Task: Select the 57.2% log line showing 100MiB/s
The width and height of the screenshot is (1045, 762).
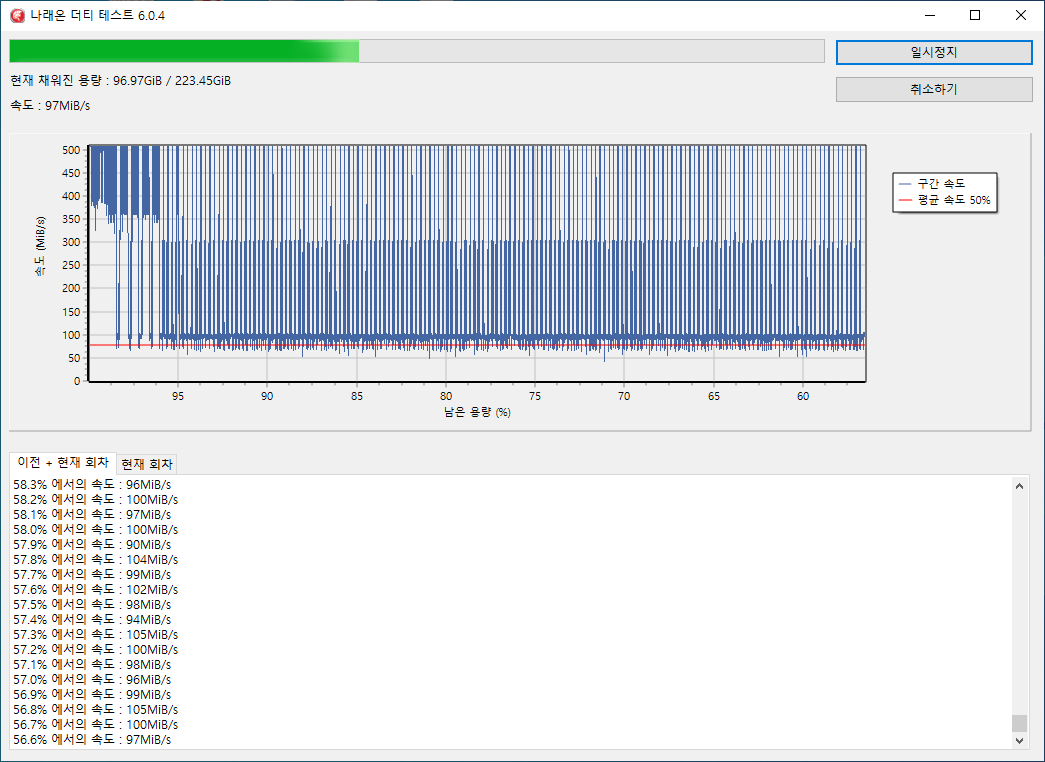Action: click(x=95, y=649)
